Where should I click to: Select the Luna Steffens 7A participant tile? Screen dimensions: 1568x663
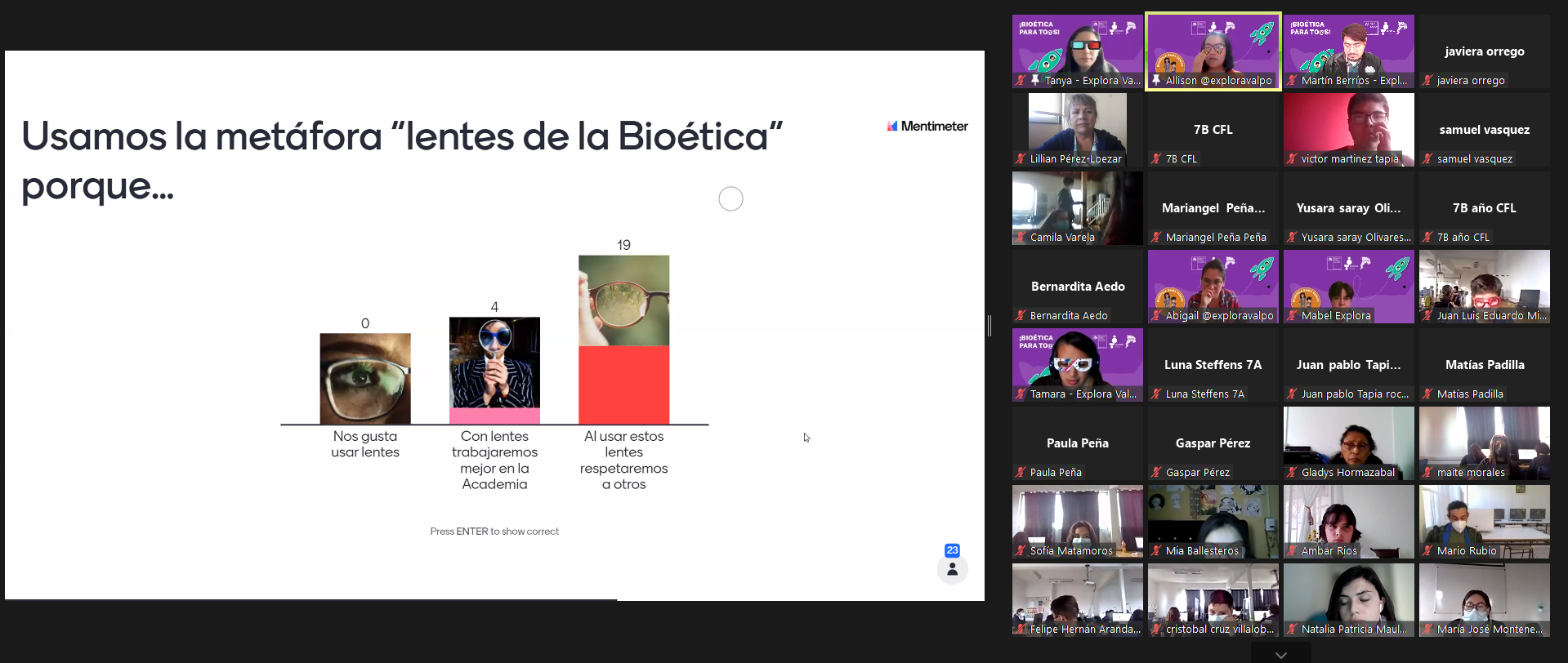click(1213, 365)
